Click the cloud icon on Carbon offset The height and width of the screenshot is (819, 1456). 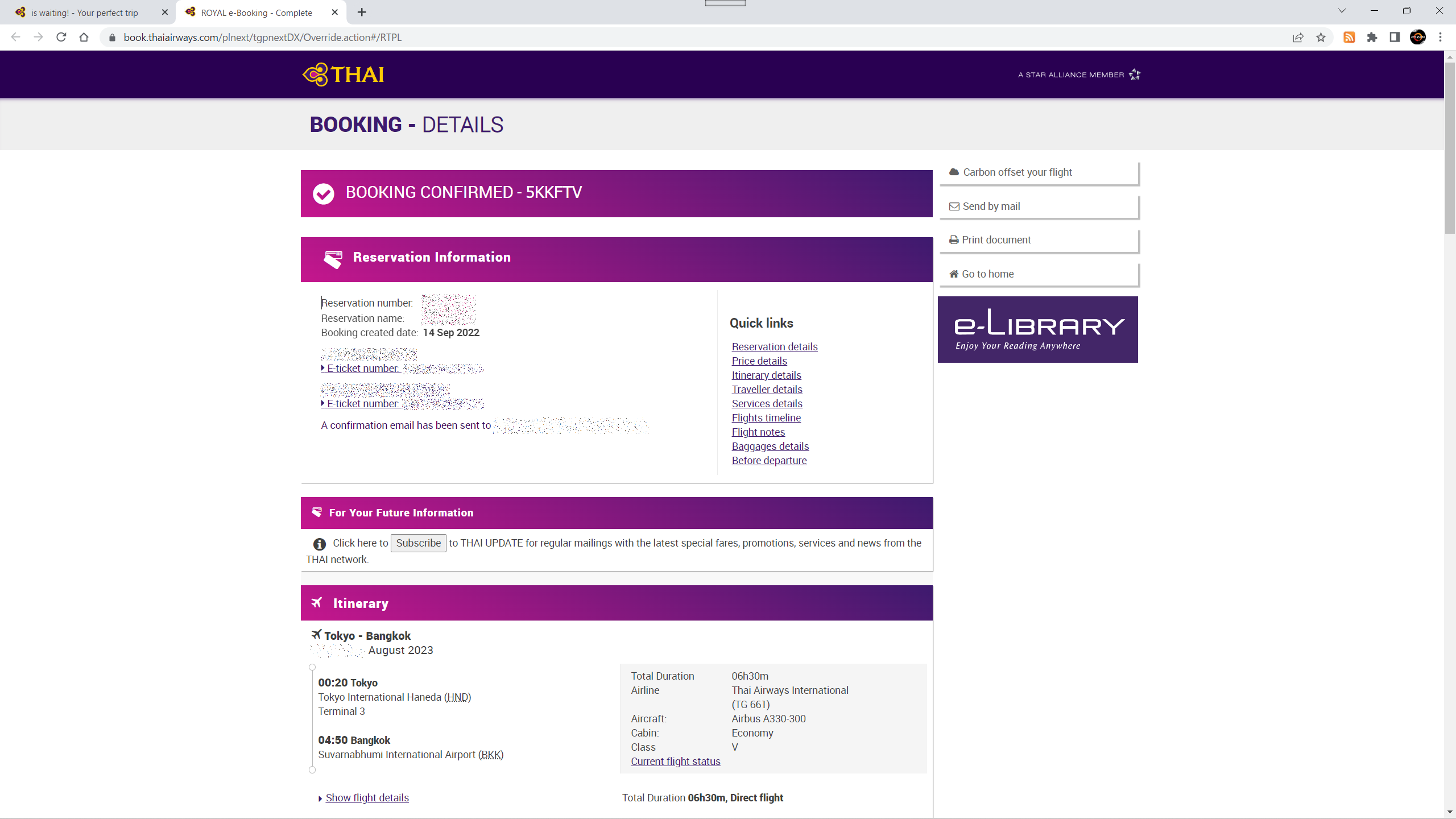click(954, 172)
